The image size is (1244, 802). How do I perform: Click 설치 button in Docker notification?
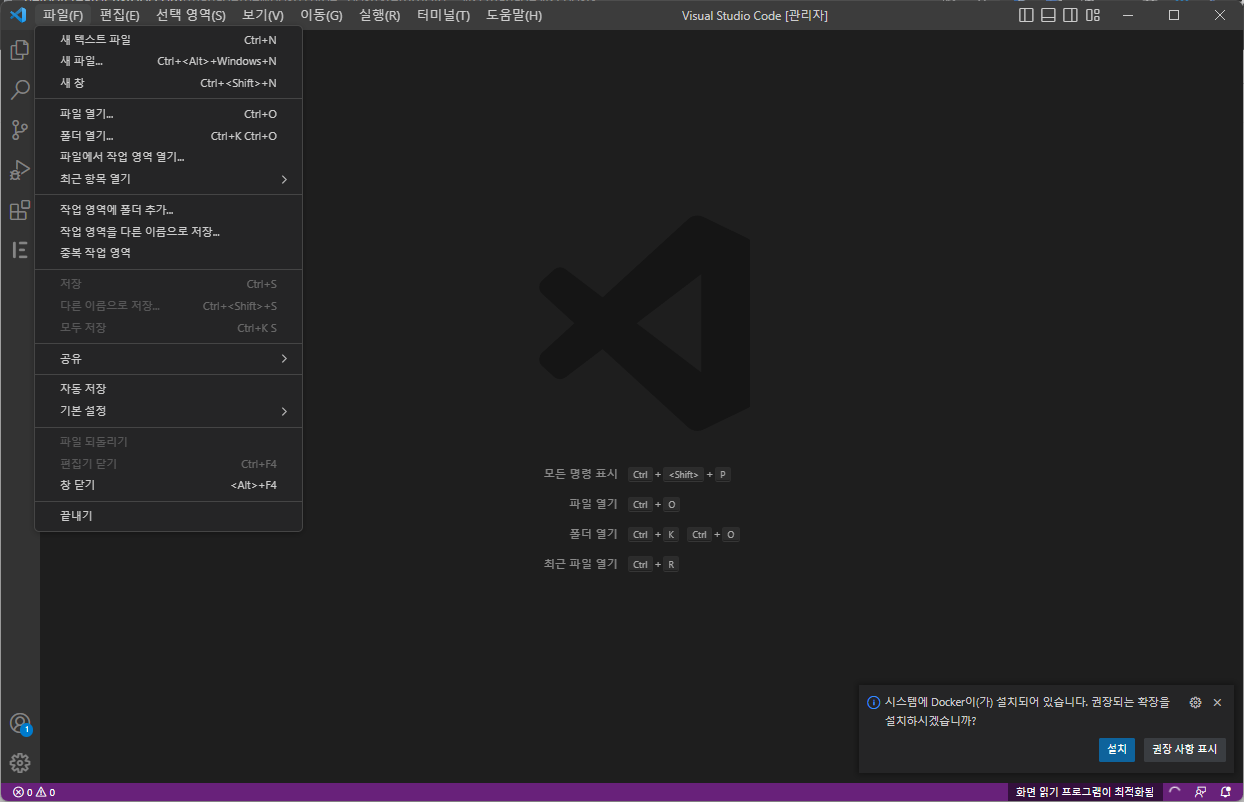(x=1117, y=749)
